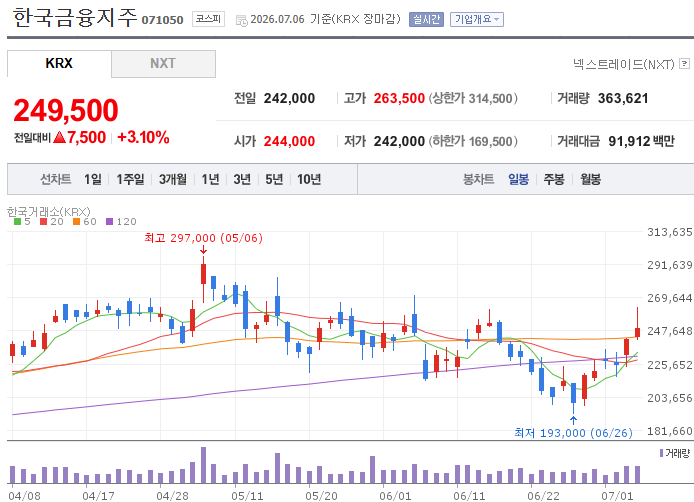Click the latest red candlestick on the chart

637,324
